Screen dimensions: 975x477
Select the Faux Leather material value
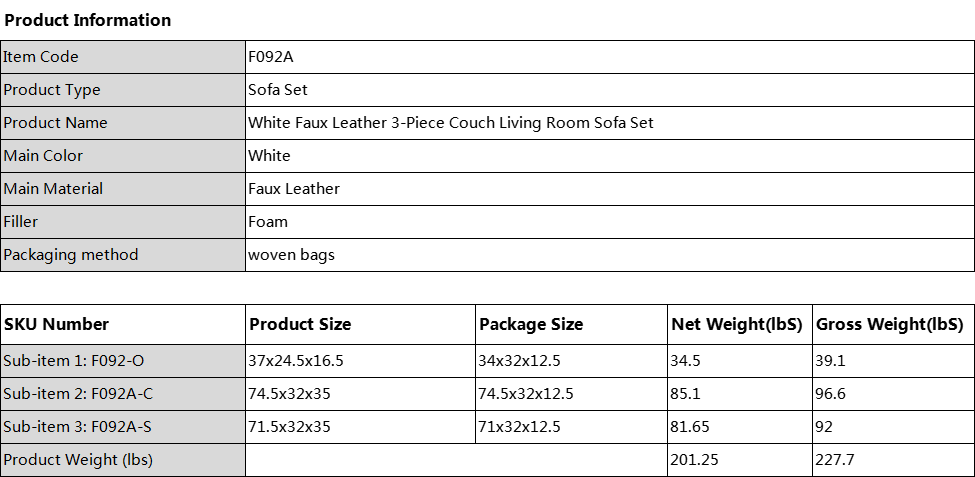click(x=294, y=189)
